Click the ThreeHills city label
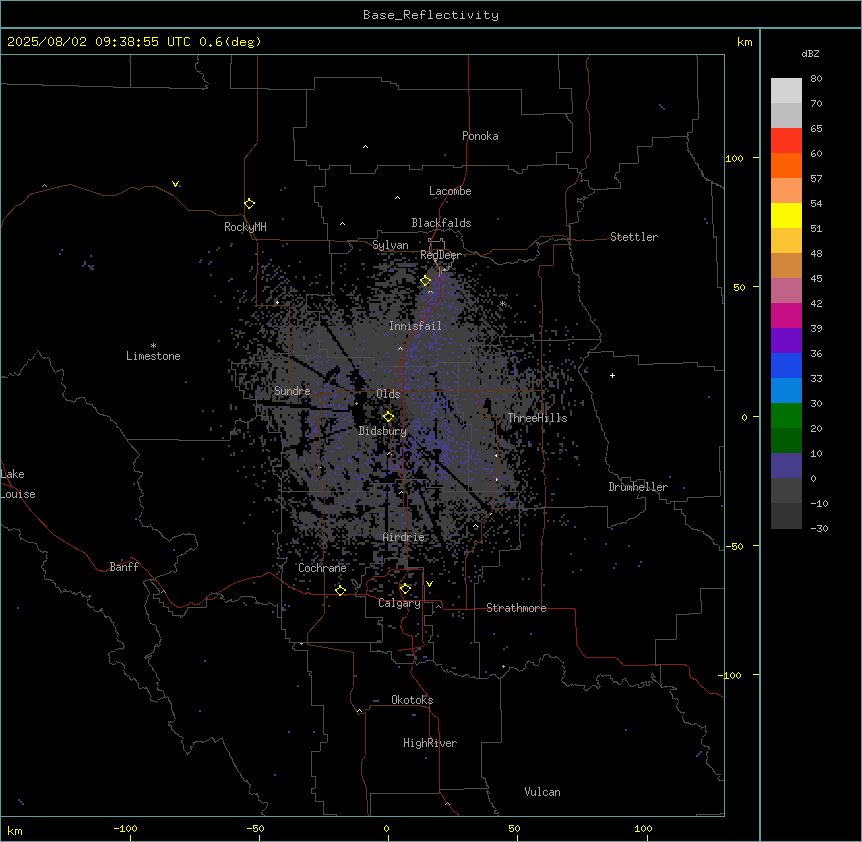Viewport: 862px width, 842px height. pyautogui.click(x=537, y=418)
